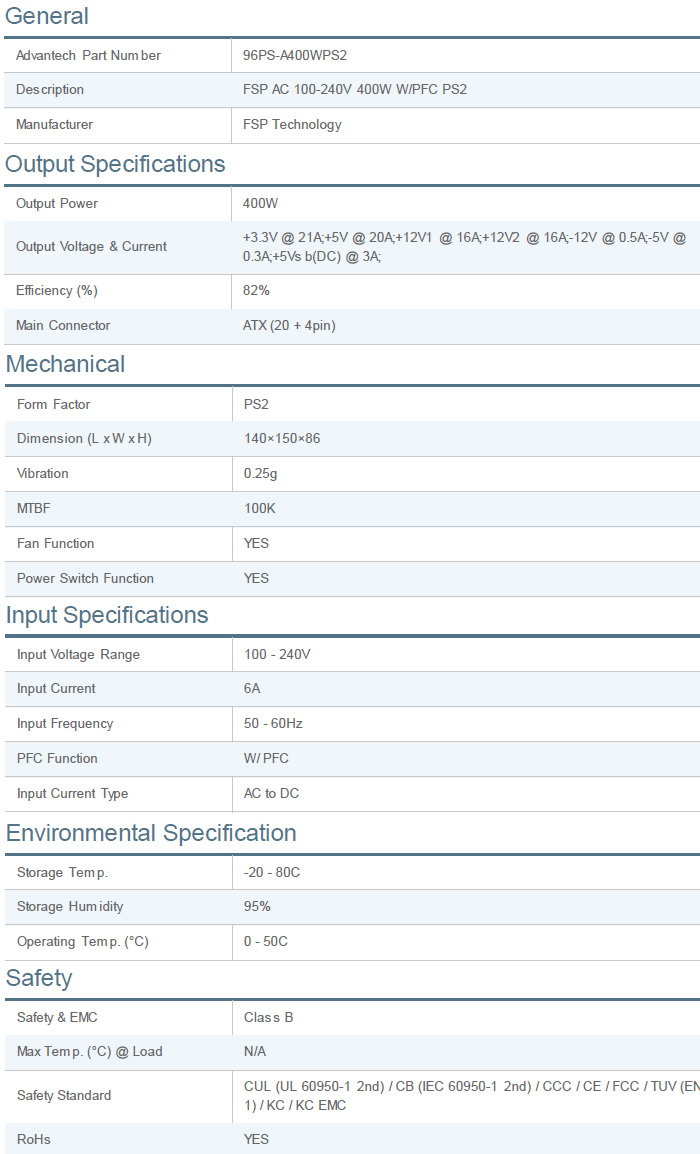
Task: Click the Output Power 400W value
Action: [261, 203]
